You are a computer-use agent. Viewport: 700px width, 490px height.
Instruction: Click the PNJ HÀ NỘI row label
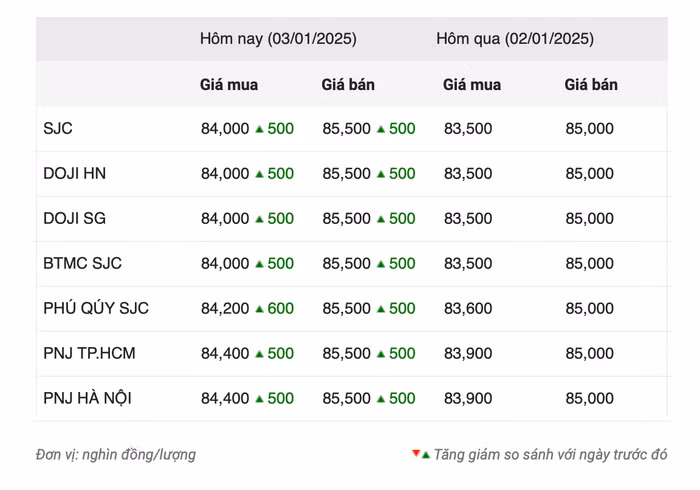point(88,399)
